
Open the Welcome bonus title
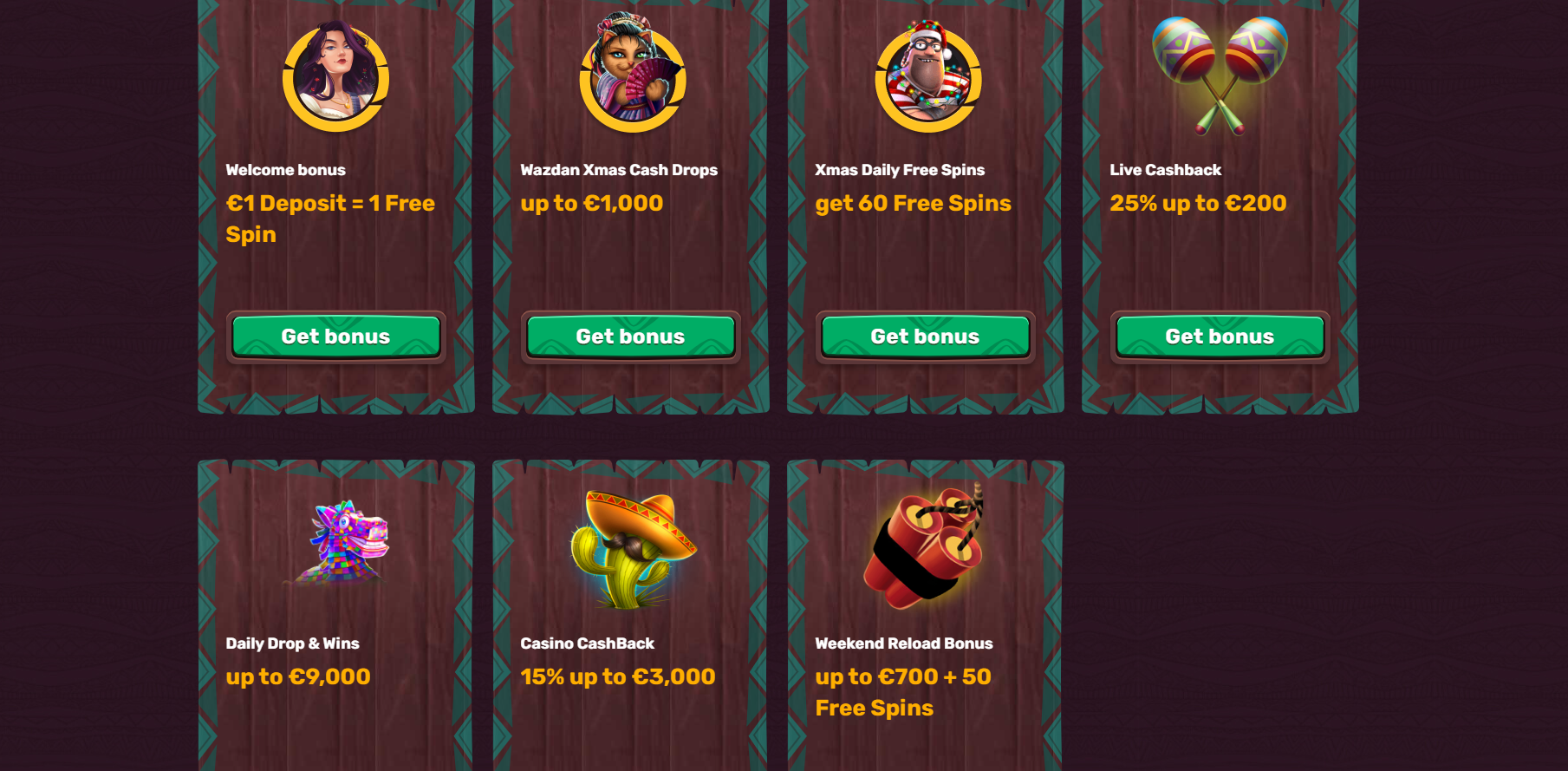coord(285,170)
